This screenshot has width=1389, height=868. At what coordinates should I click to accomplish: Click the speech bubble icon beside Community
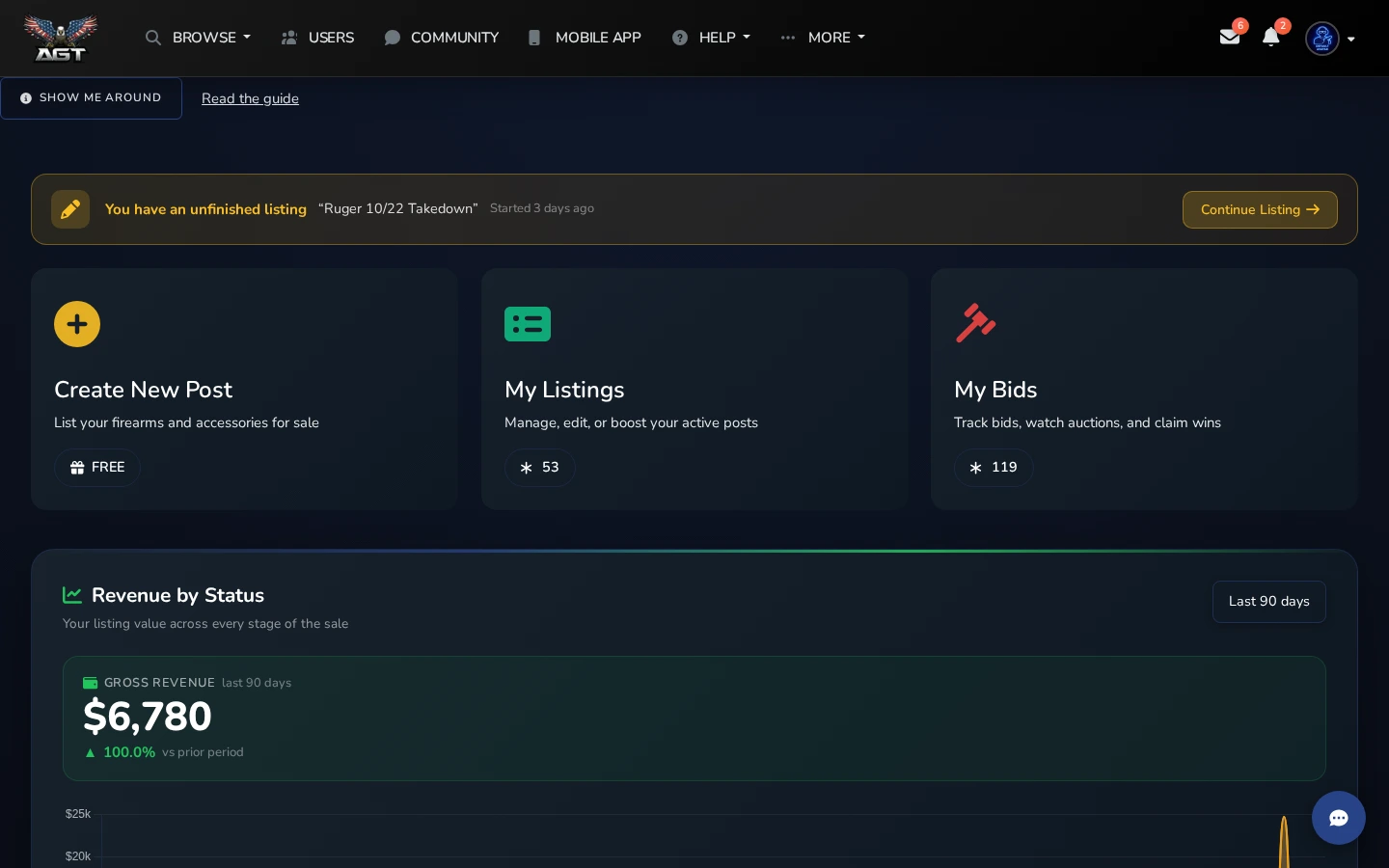392,38
